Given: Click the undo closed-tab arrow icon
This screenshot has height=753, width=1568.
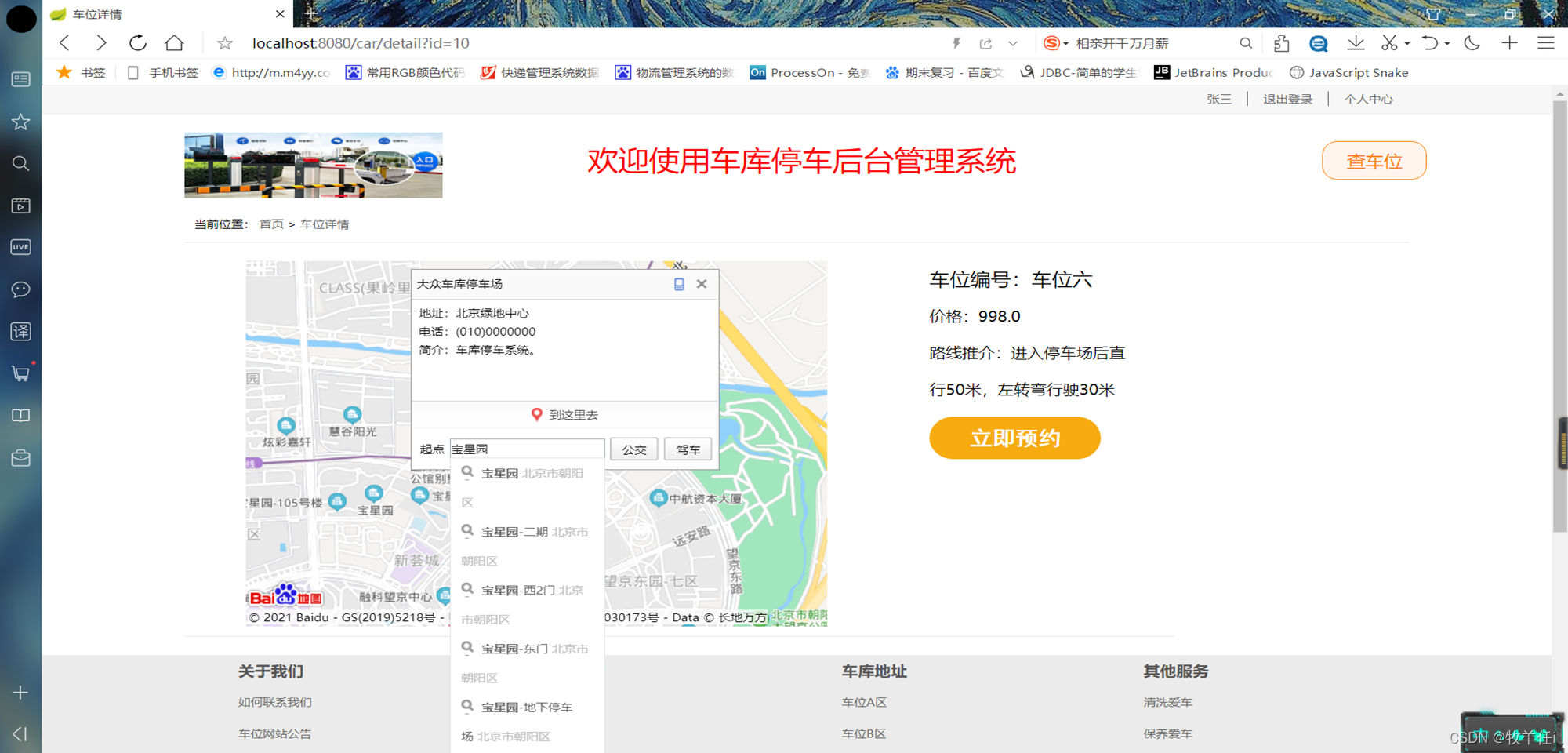Looking at the screenshot, I should click(x=1430, y=43).
